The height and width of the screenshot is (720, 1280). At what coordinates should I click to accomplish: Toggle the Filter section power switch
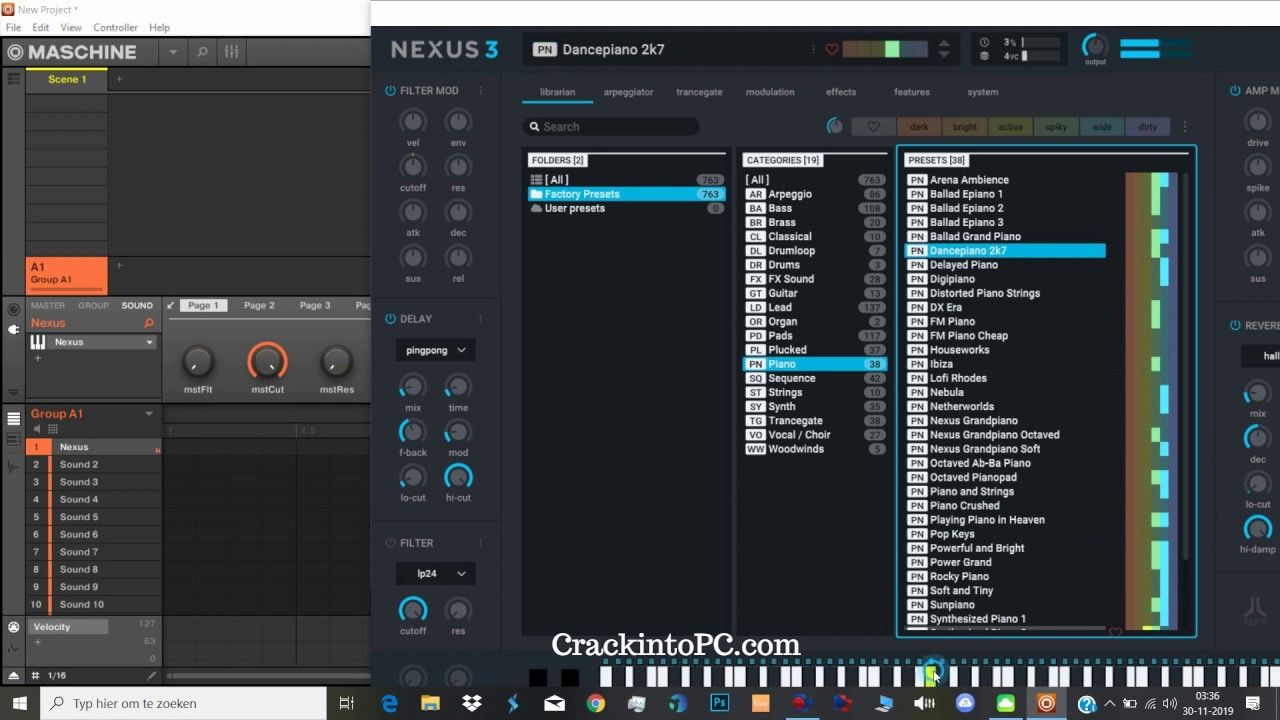click(x=390, y=543)
